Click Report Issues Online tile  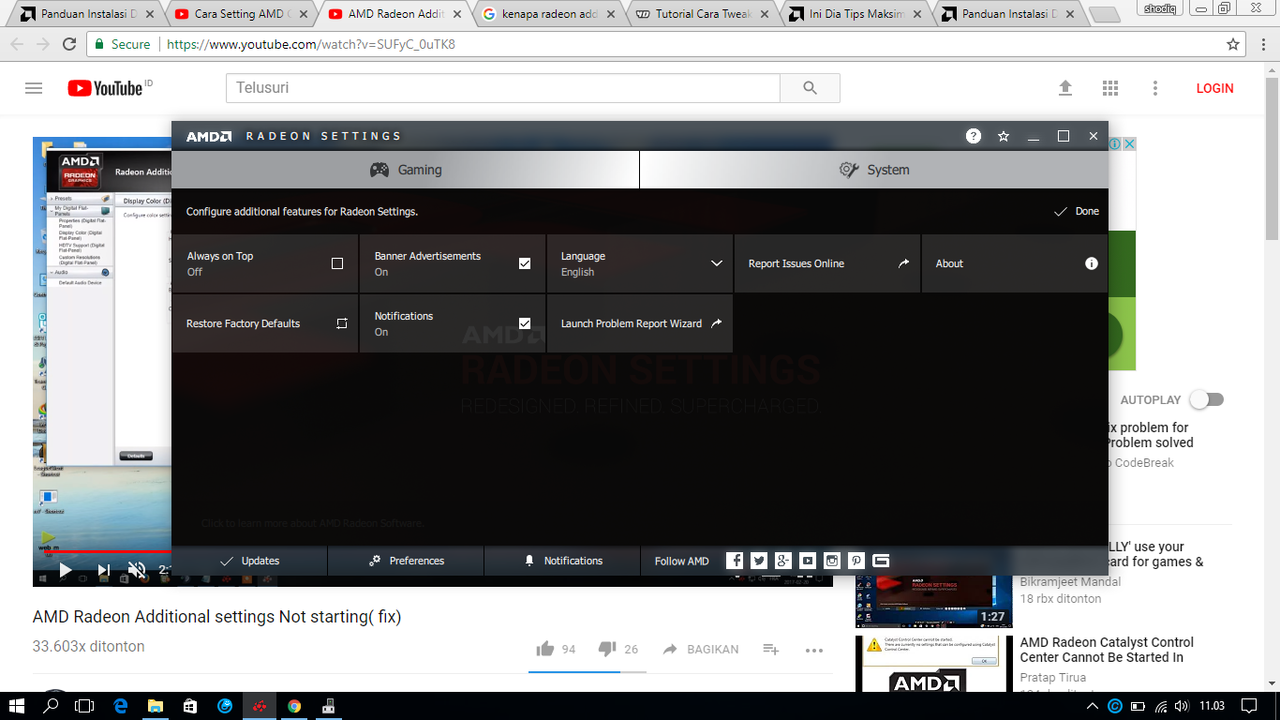click(827, 264)
